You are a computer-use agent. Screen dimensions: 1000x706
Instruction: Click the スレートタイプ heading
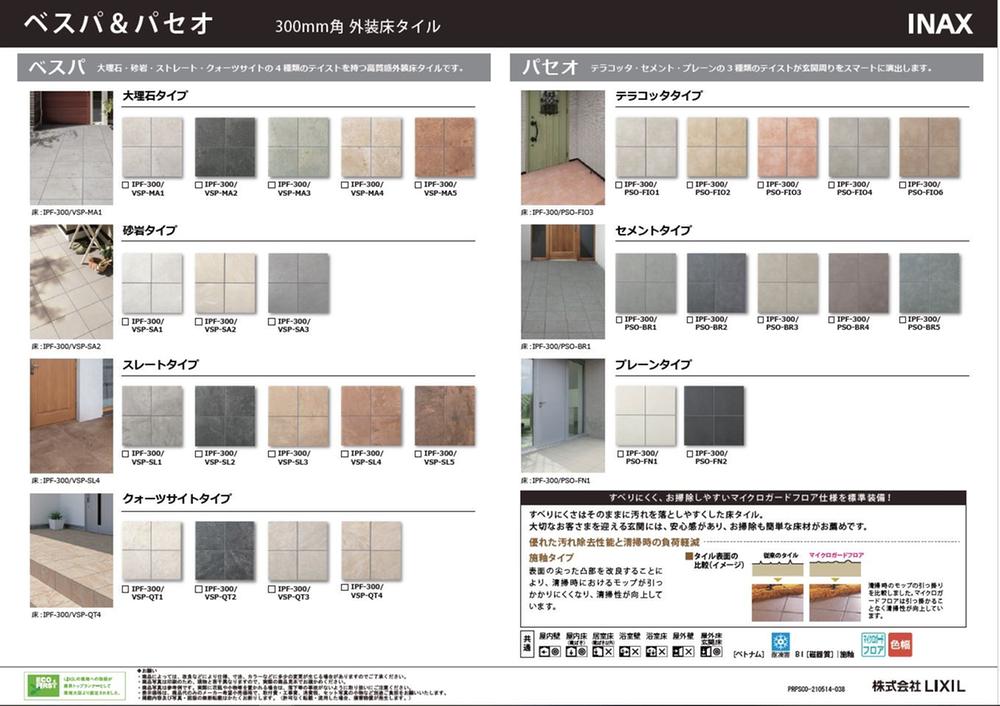(161, 365)
